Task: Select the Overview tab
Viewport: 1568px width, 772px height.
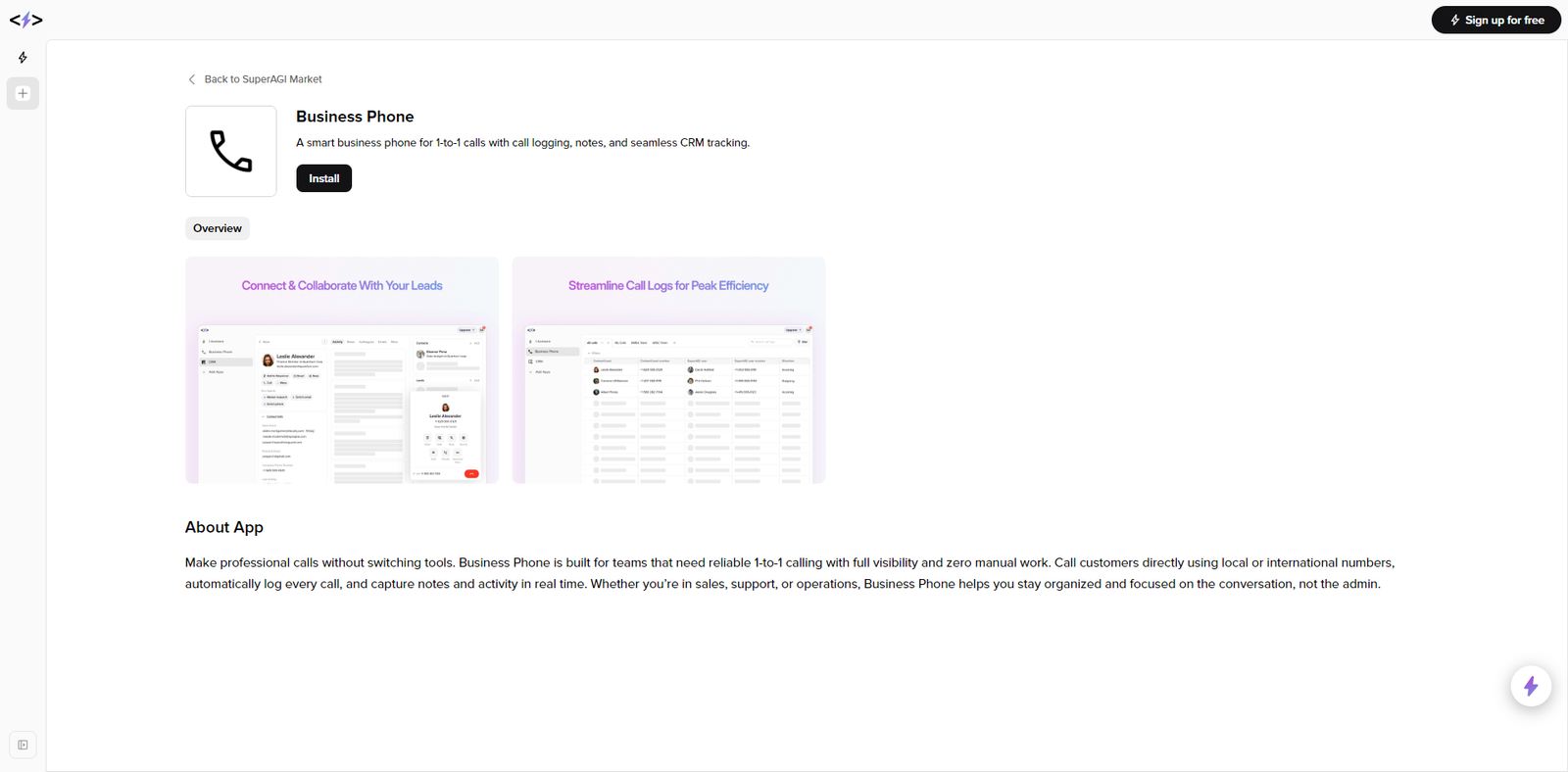Action: click(x=217, y=228)
